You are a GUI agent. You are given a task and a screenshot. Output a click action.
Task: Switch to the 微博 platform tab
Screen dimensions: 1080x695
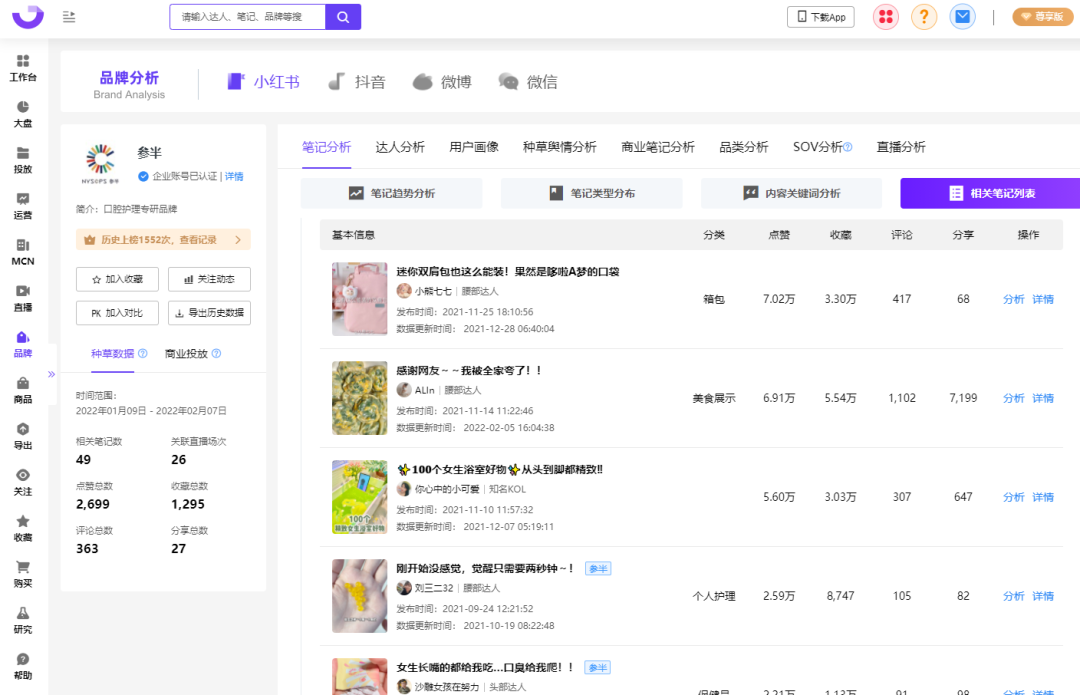coord(442,82)
